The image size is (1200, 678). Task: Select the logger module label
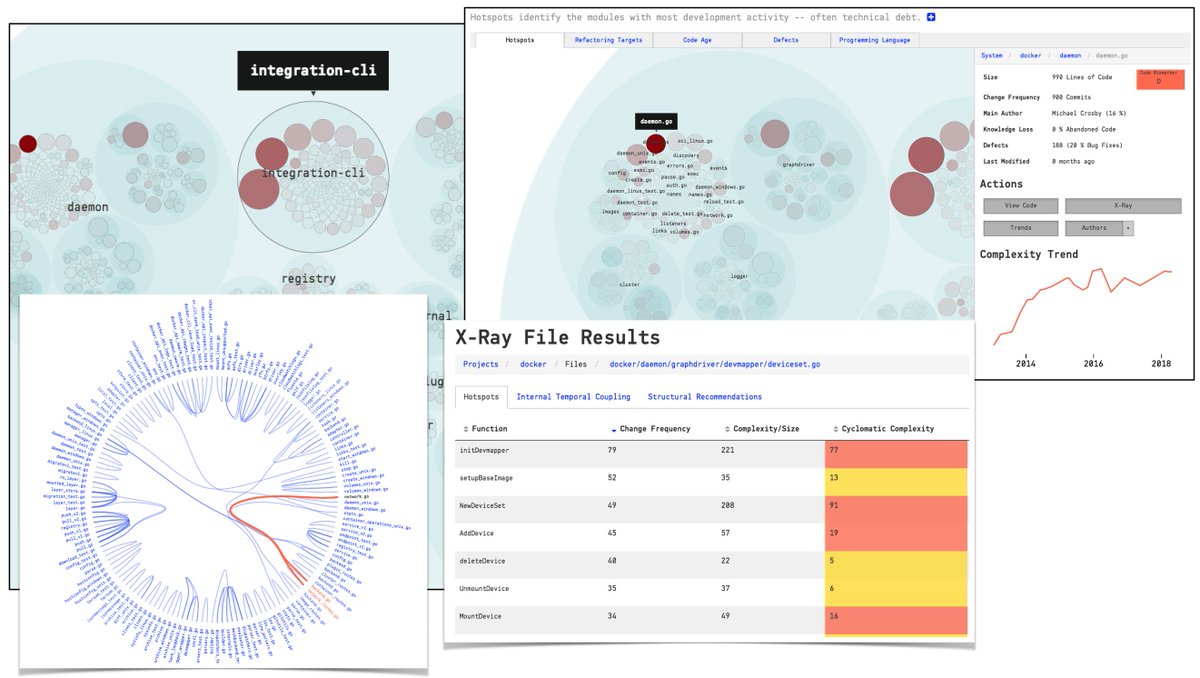(739, 276)
